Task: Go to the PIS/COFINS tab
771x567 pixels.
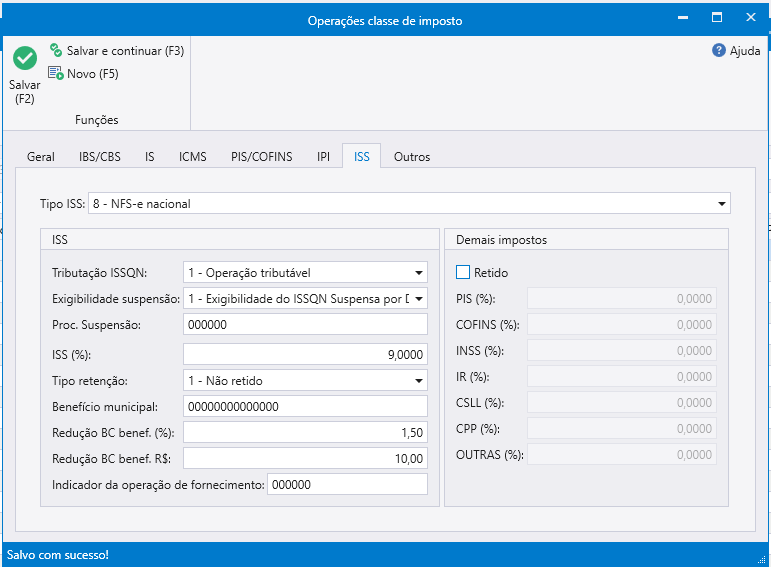Action: tap(261, 157)
